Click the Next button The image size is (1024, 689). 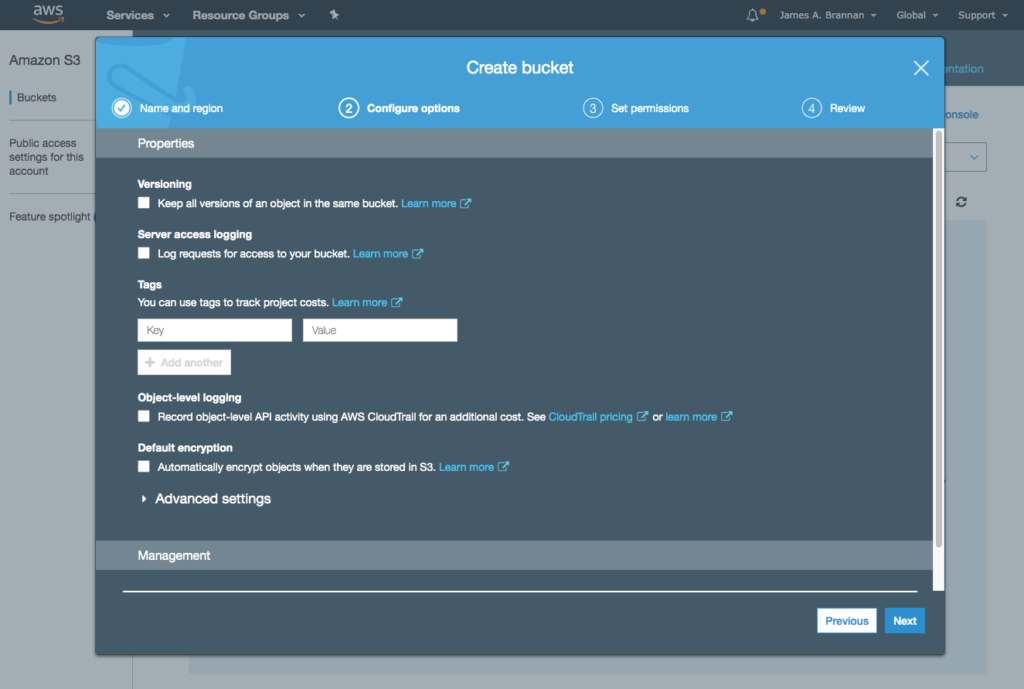pyautogui.click(x=904, y=621)
